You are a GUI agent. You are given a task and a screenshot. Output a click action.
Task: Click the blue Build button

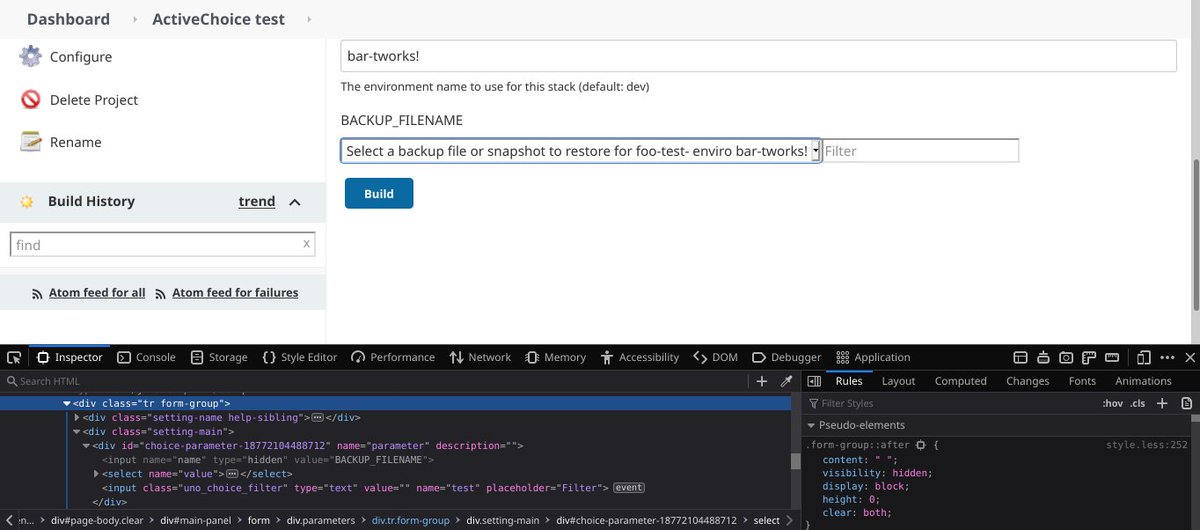pyautogui.click(x=379, y=193)
